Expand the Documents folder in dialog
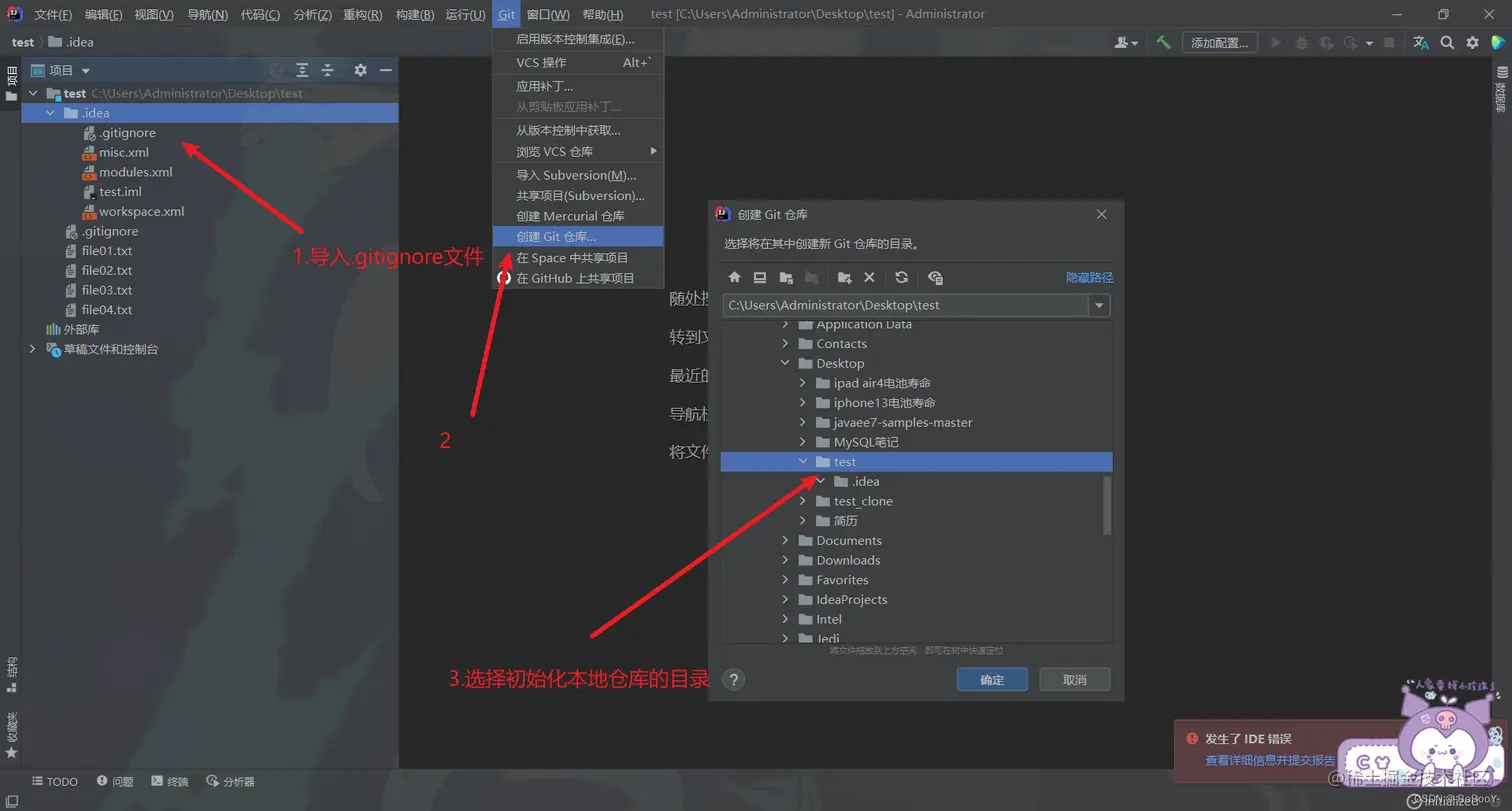The width and height of the screenshot is (1512, 811). (x=786, y=541)
